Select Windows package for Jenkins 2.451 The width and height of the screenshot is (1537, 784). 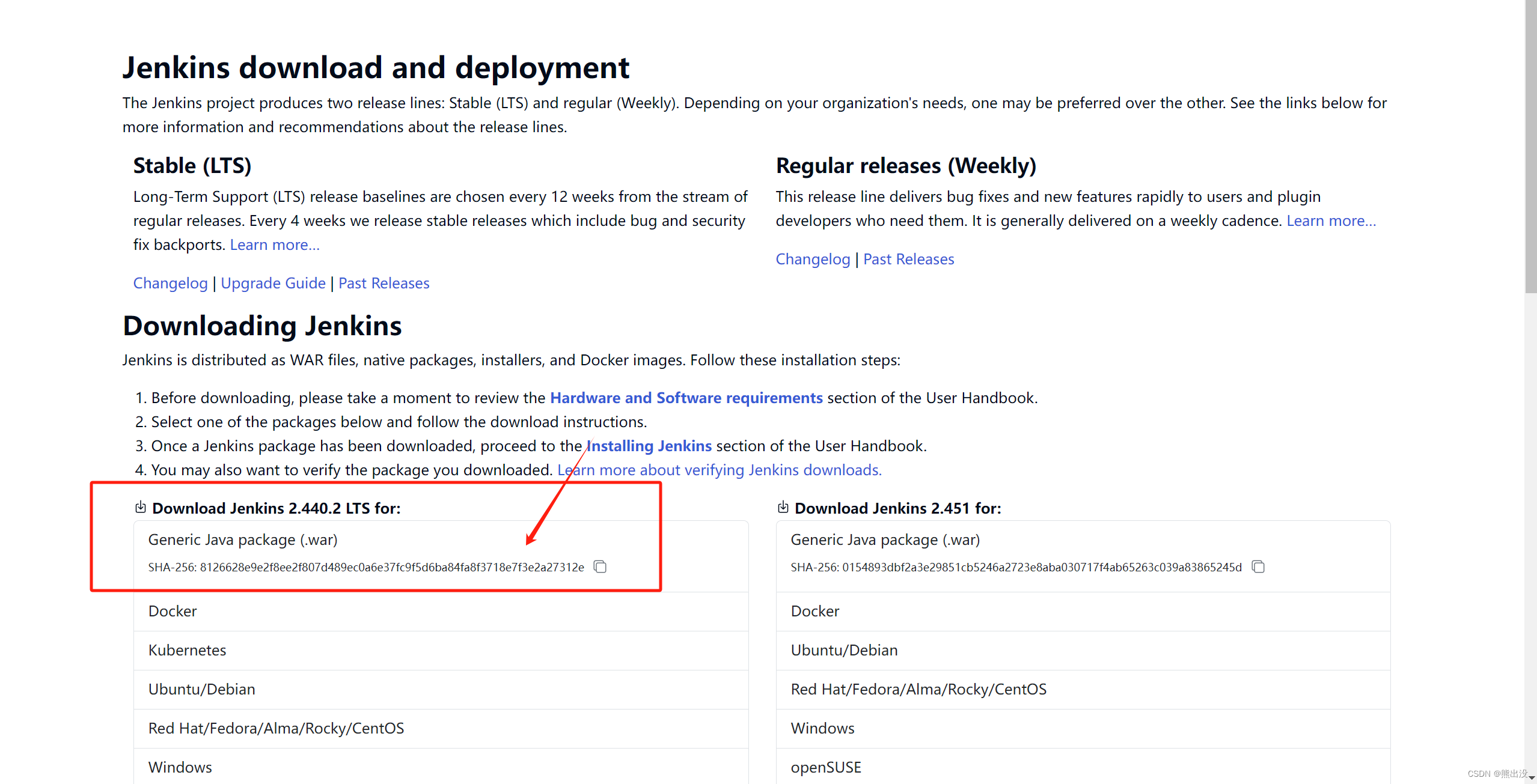(x=822, y=728)
